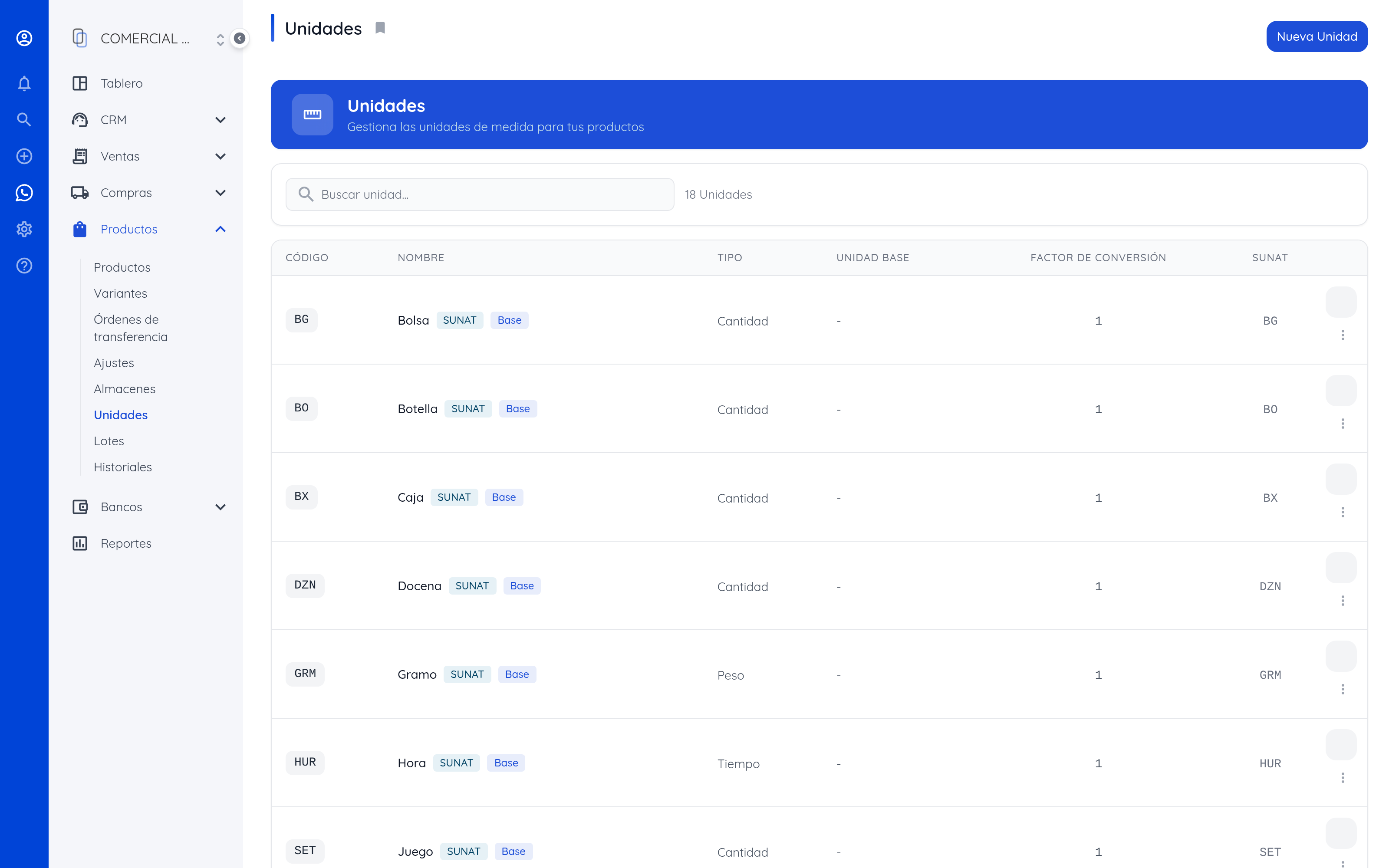Click the Productos shopping bag icon
This screenshot has width=1389, height=868.
(80, 229)
